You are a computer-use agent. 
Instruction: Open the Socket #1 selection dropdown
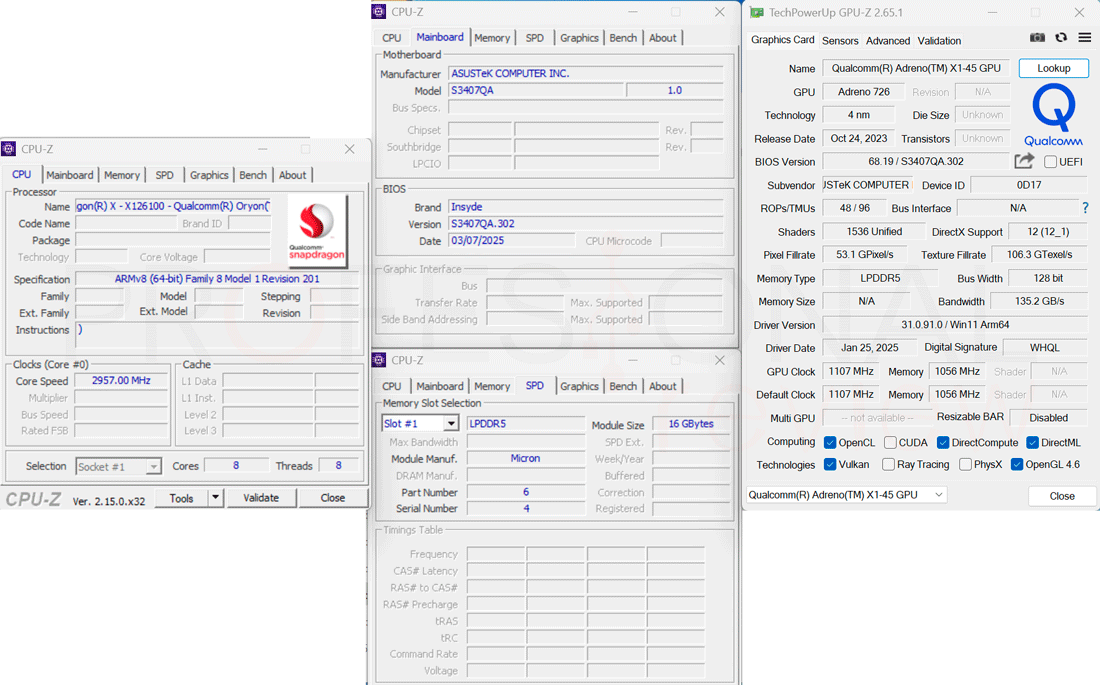tap(153, 467)
